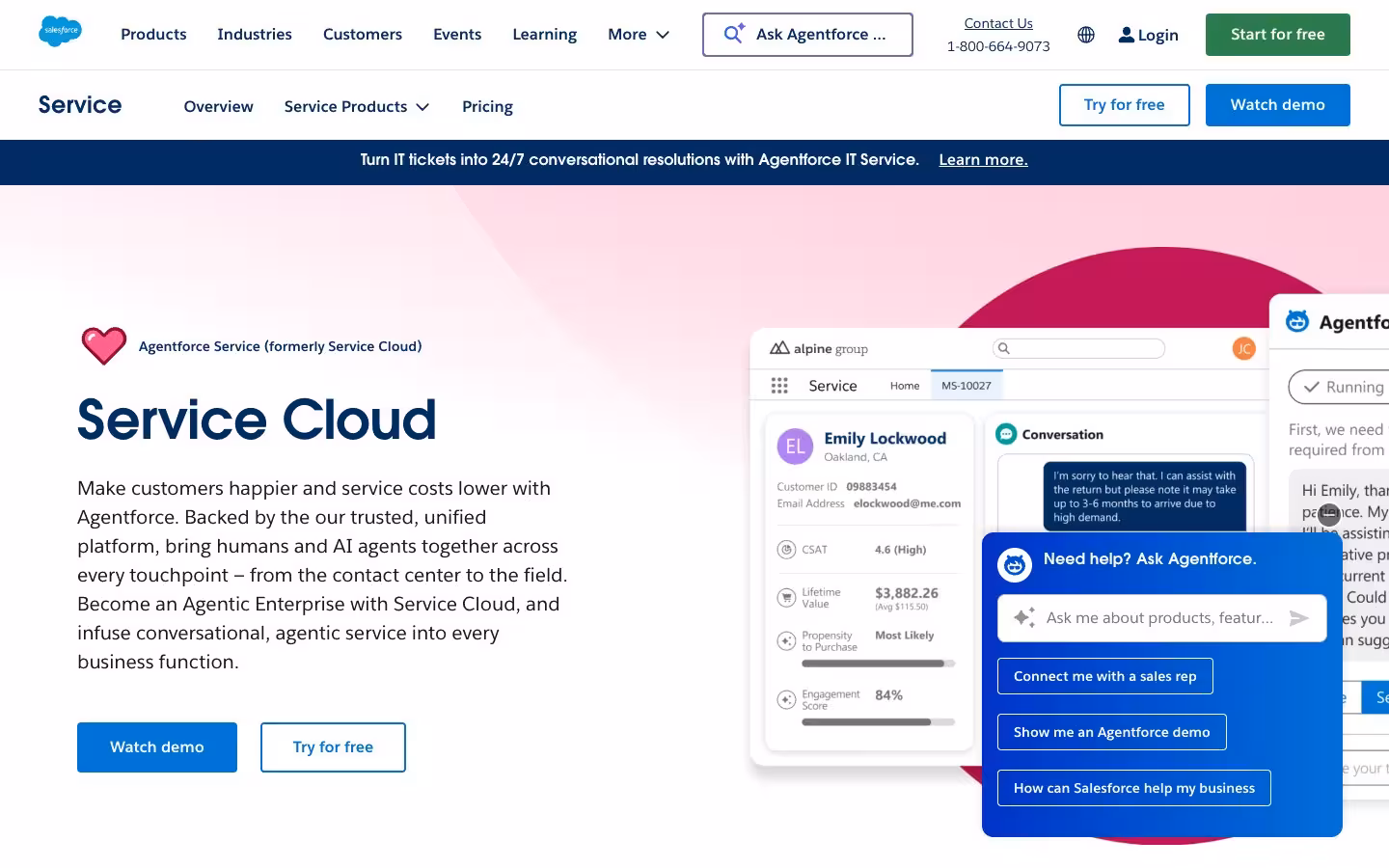
Task: Click Try for free in the sub-navigation bar
Action: click(1125, 105)
